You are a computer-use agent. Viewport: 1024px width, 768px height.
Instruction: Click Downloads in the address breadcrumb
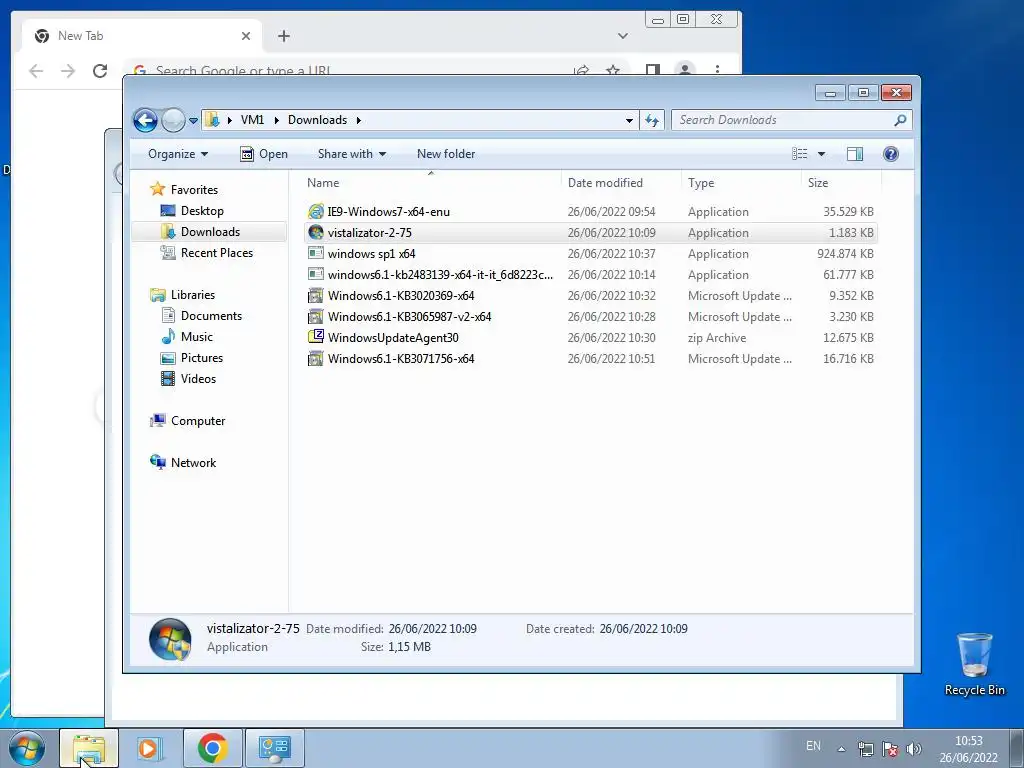tap(317, 120)
